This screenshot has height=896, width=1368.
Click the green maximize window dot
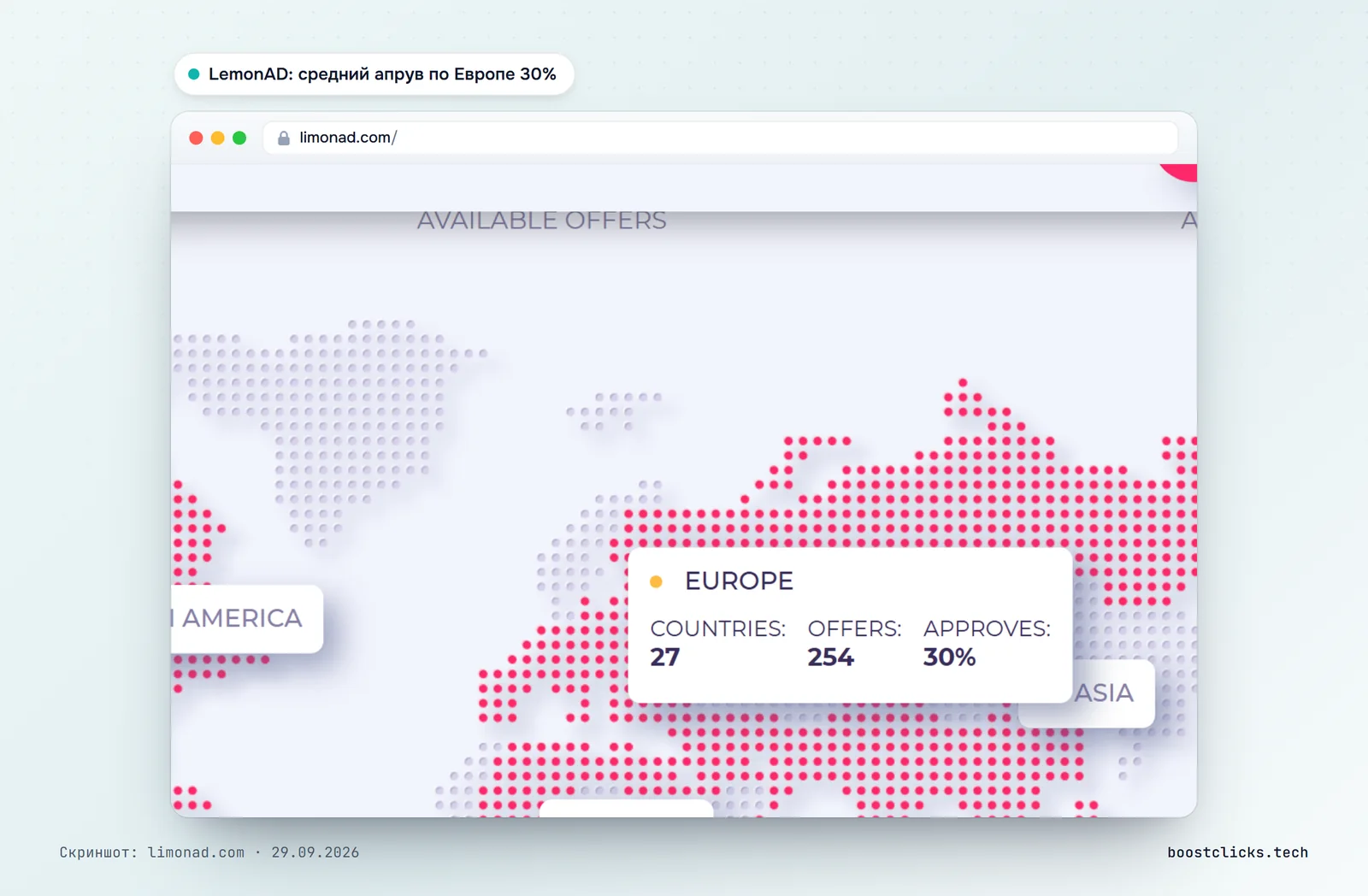239,138
